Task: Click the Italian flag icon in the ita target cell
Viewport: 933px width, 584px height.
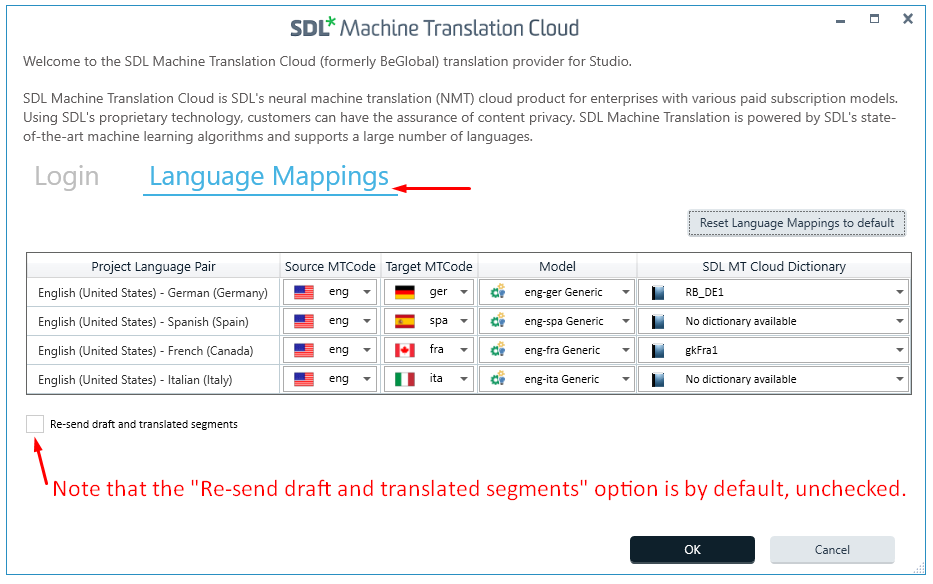Action: (x=405, y=379)
